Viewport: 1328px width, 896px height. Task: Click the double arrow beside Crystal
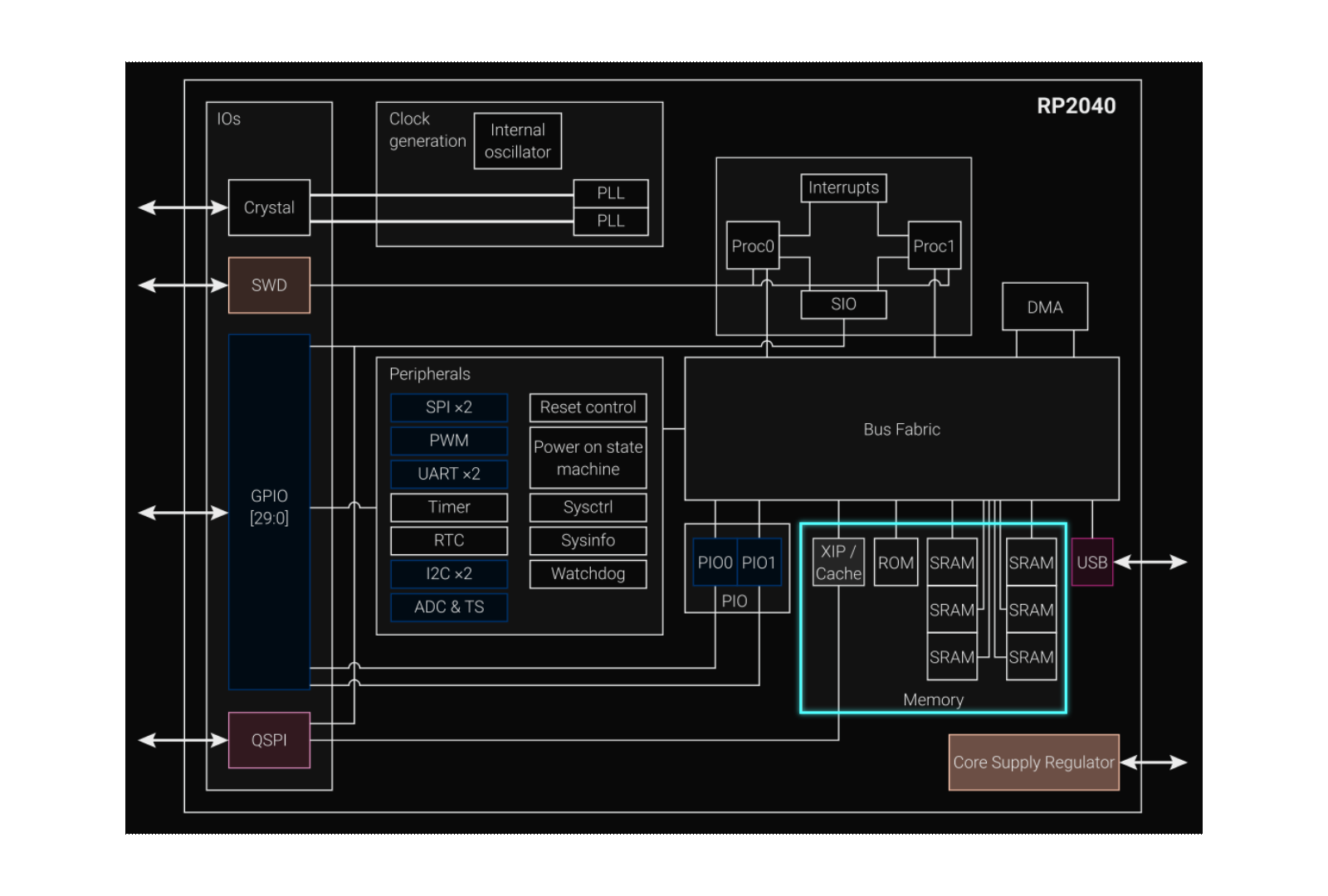point(183,207)
